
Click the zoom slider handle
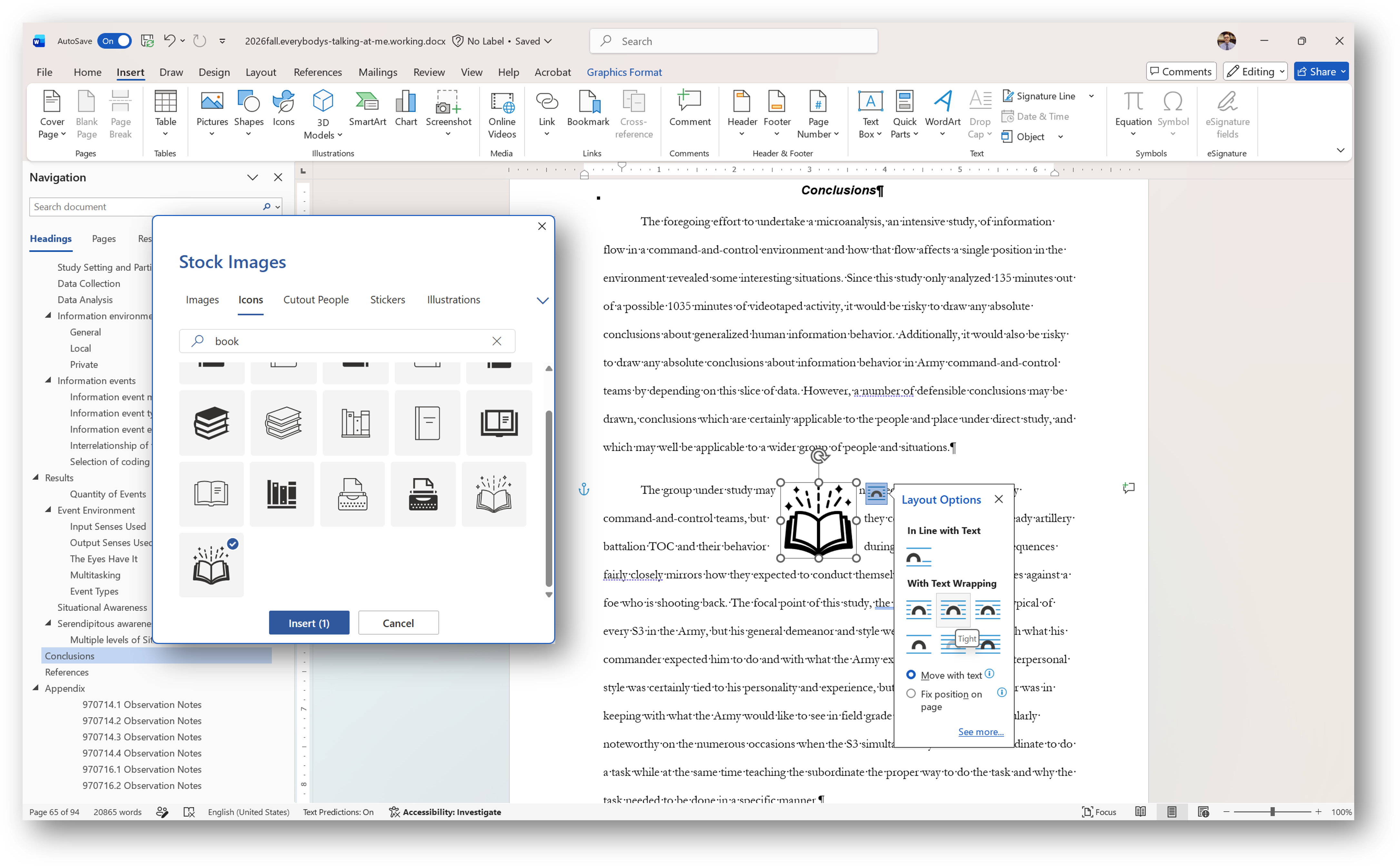(x=1272, y=812)
